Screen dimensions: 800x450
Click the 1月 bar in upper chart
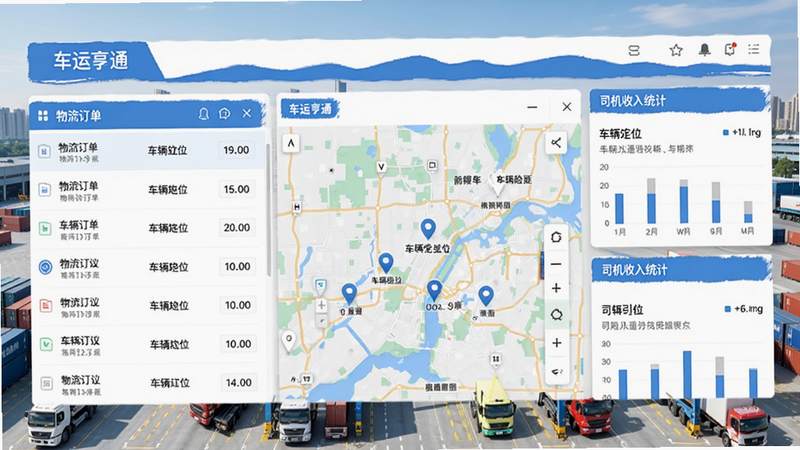coord(619,208)
